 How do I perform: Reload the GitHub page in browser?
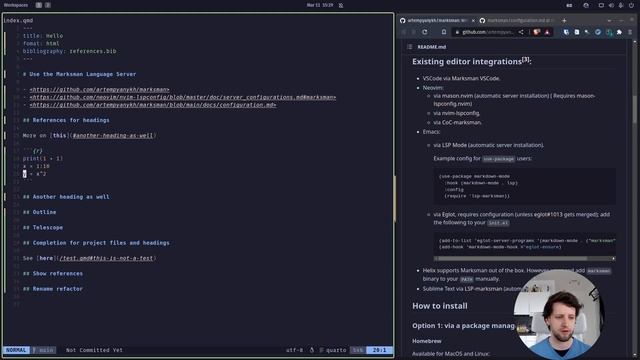coord(424,32)
